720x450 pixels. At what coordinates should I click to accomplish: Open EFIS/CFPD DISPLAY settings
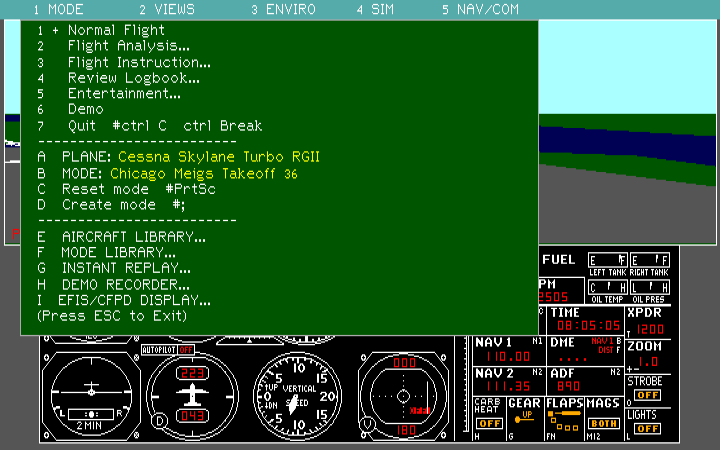[124, 300]
